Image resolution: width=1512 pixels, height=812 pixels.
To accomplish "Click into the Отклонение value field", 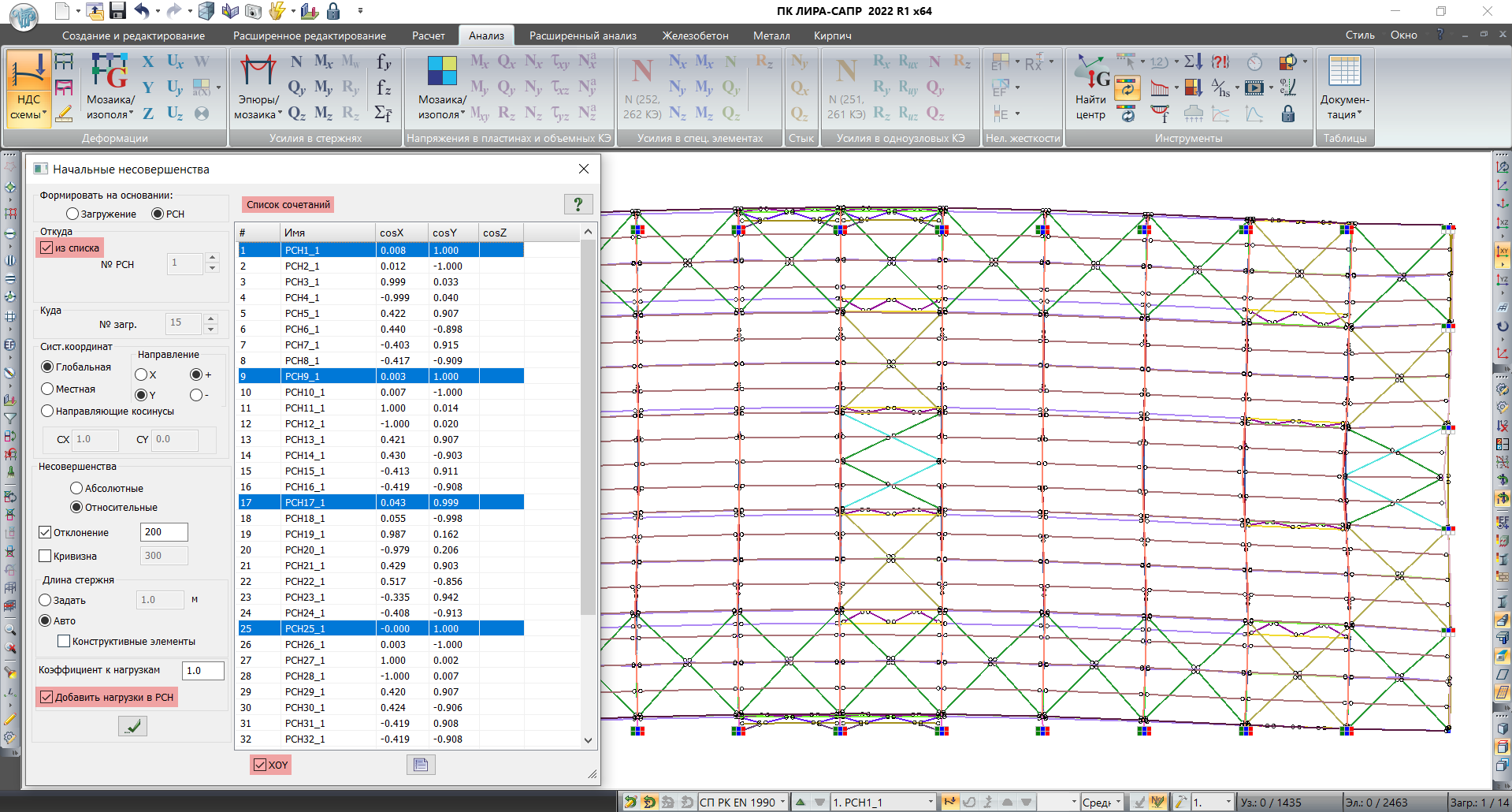I will point(164,532).
